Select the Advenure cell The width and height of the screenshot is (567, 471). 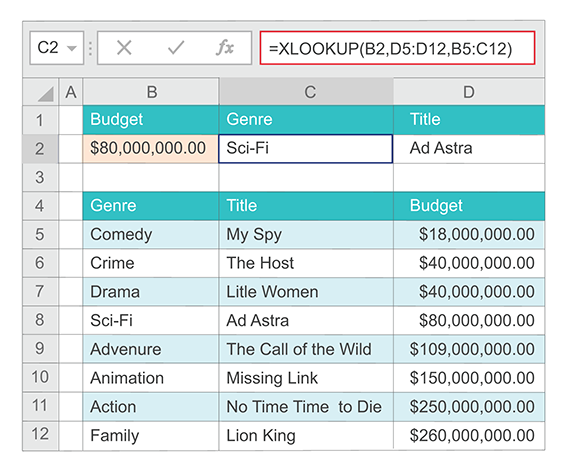click(151, 349)
